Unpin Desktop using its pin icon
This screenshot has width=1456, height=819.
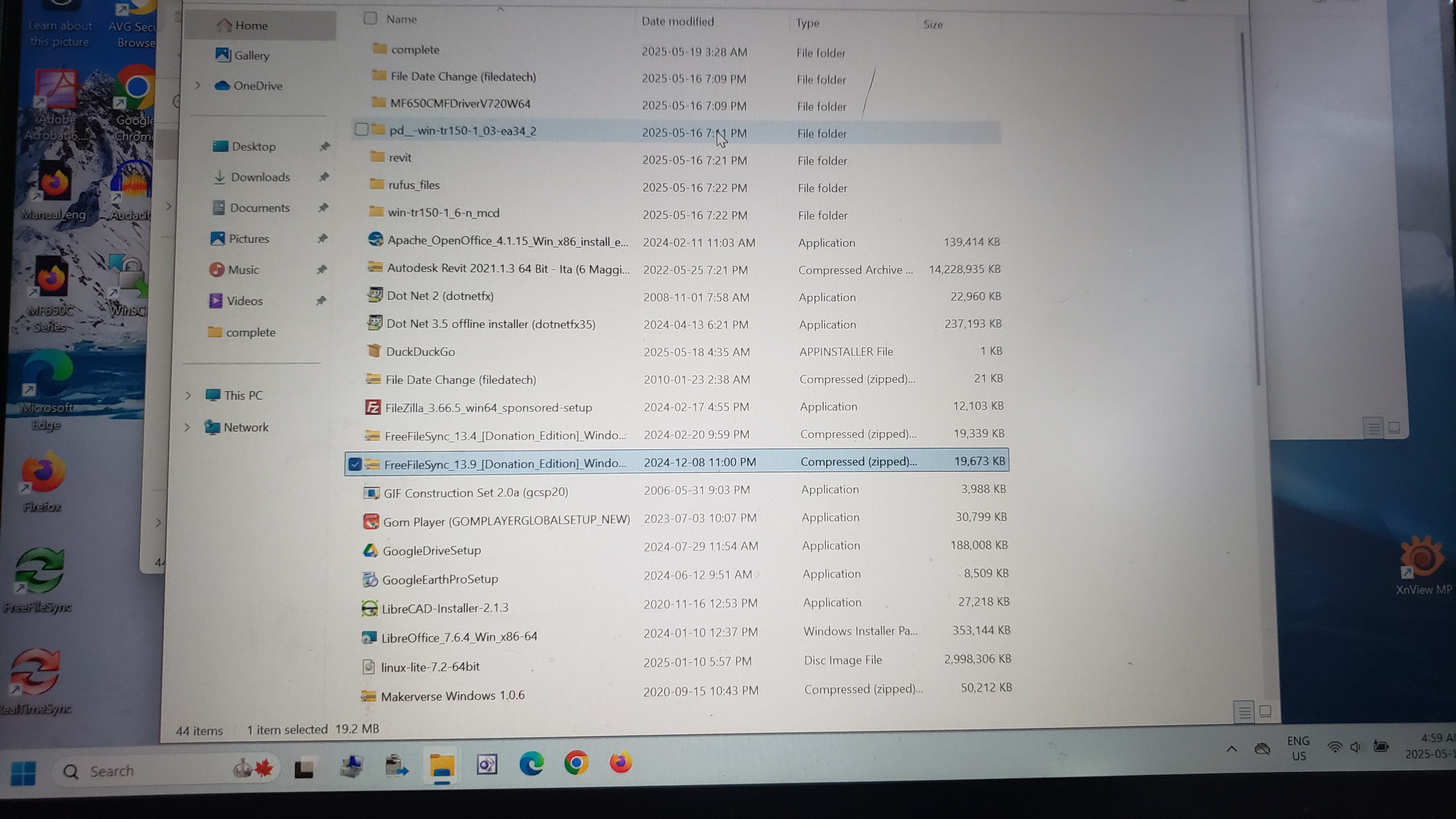coord(324,146)
